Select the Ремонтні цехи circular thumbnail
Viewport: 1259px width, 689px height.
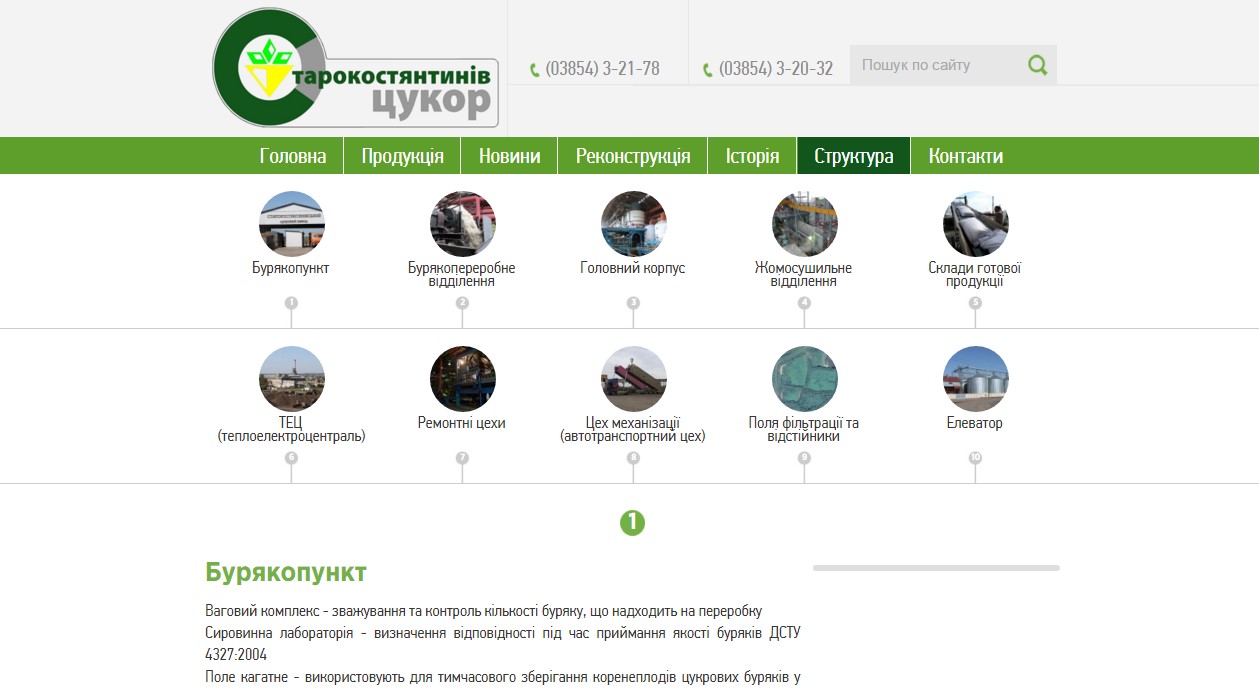[x=463, y=379]
